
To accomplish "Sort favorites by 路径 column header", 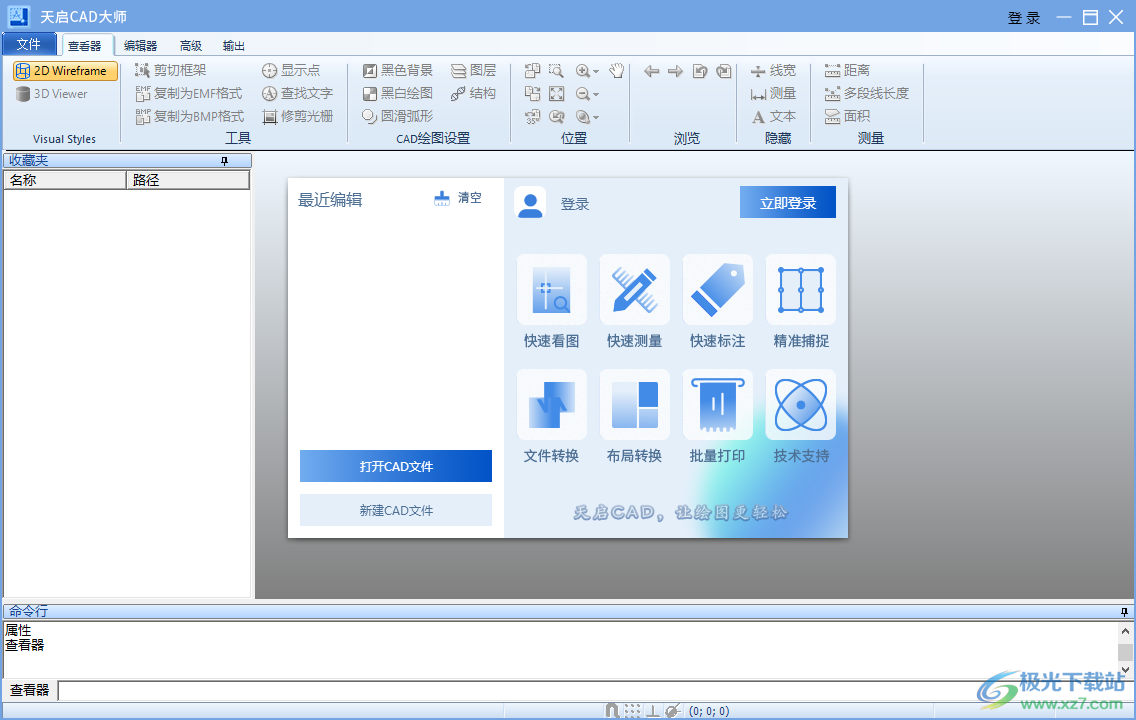I will click(188, 180).
